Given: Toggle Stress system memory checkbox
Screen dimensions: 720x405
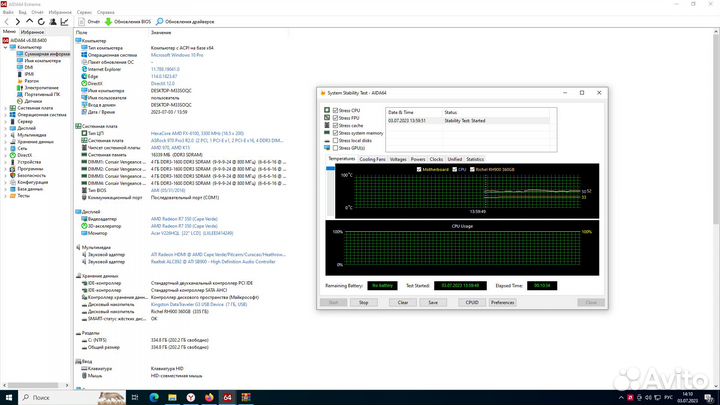Looking at the screenshot, I should (335, 133).
